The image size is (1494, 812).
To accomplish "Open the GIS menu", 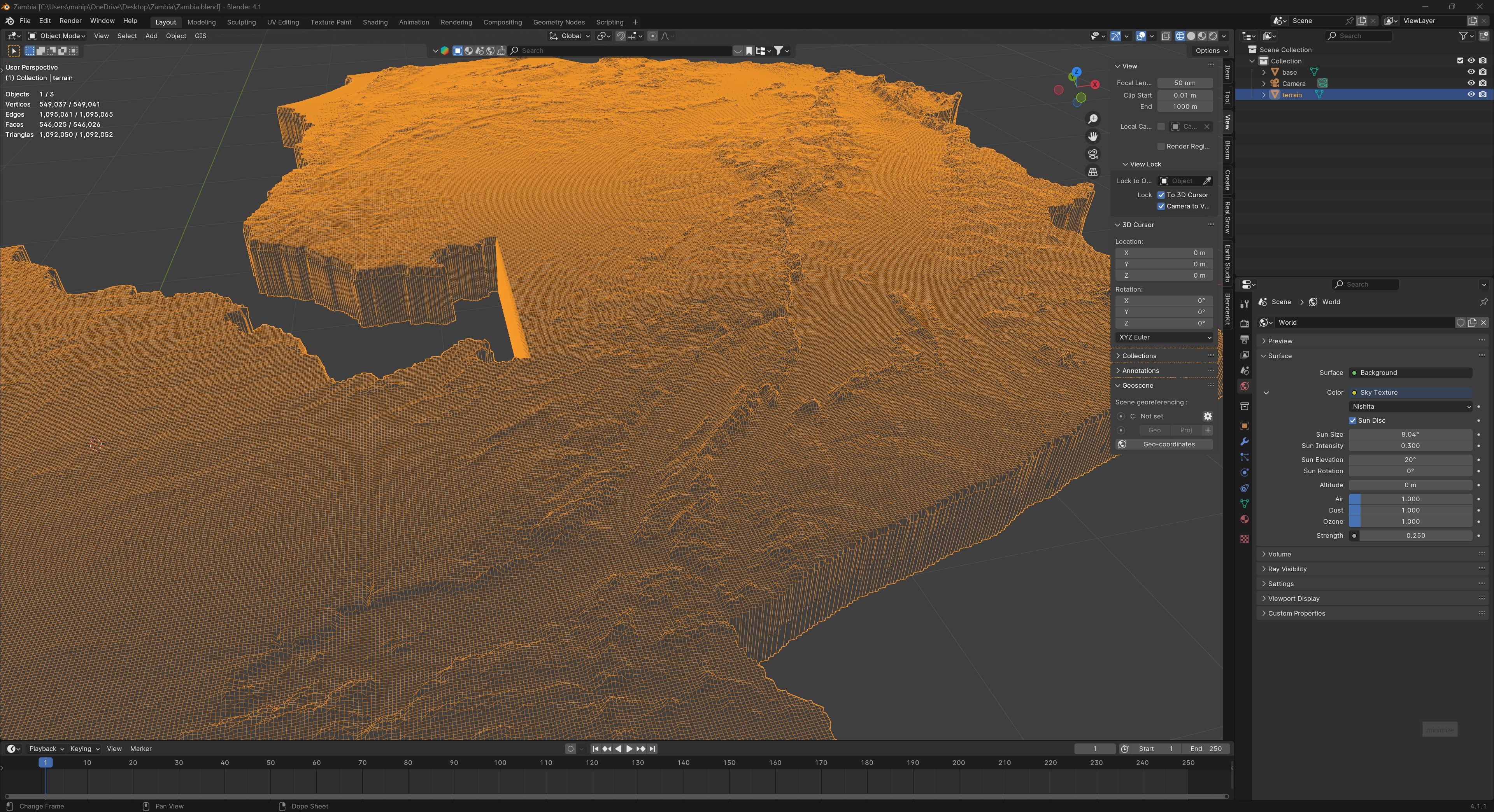I will [x=200, y=36].
